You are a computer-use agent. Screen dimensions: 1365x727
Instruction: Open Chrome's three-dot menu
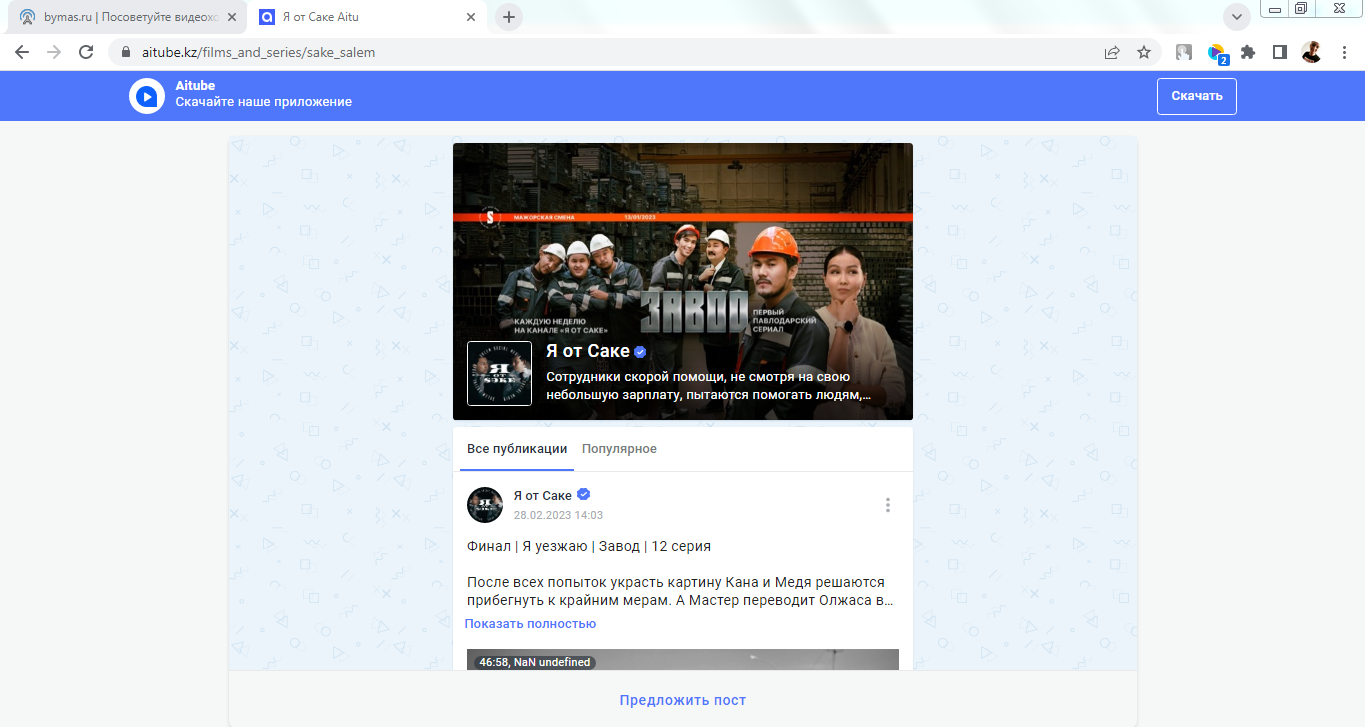pos(1343,52)
